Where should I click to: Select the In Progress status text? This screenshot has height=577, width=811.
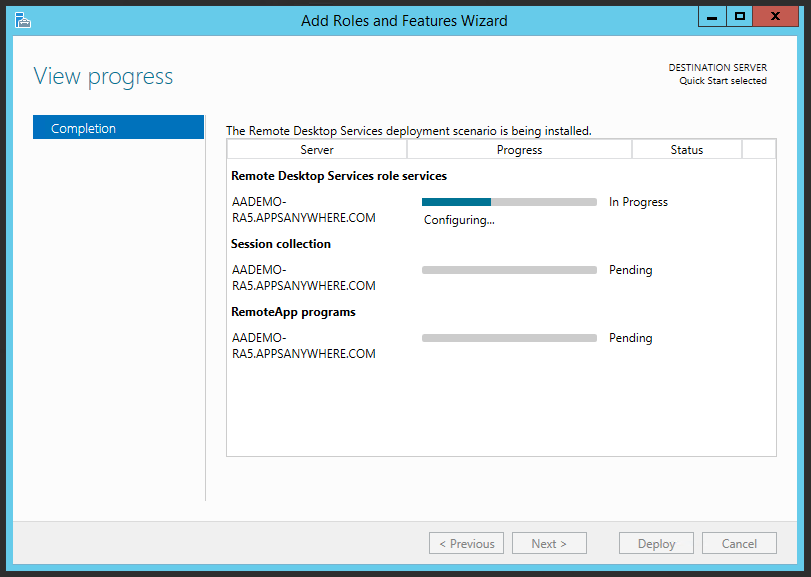pos(638,202)
